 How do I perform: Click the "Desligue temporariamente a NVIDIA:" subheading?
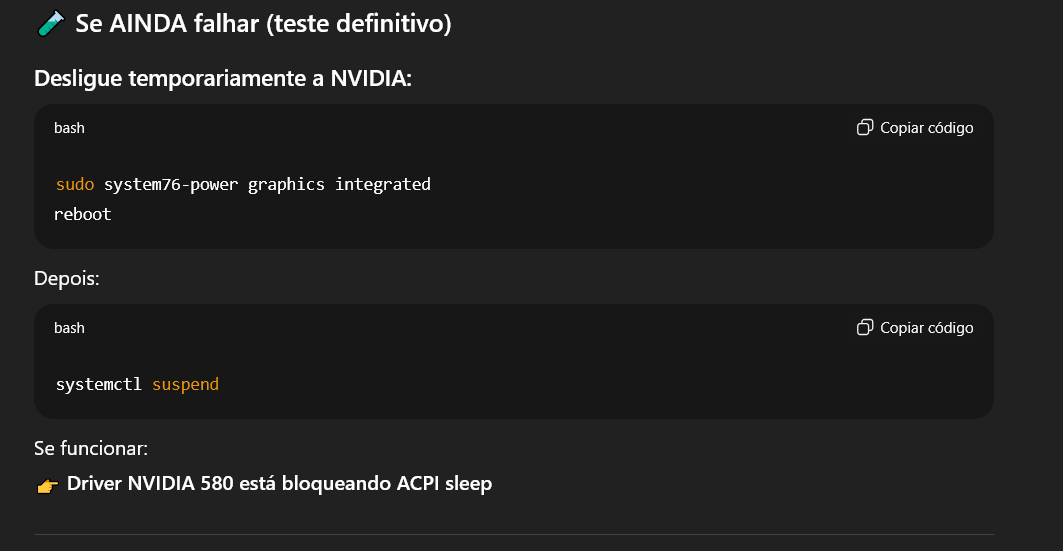[223, 79]
